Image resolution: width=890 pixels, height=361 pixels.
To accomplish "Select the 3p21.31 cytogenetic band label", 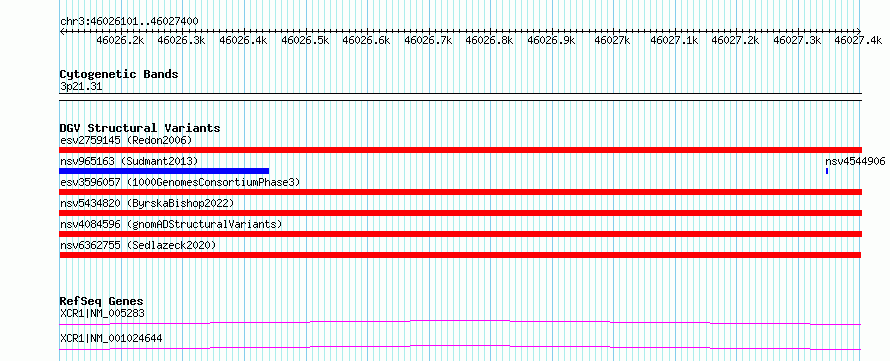I will click(x=81, y=87).
